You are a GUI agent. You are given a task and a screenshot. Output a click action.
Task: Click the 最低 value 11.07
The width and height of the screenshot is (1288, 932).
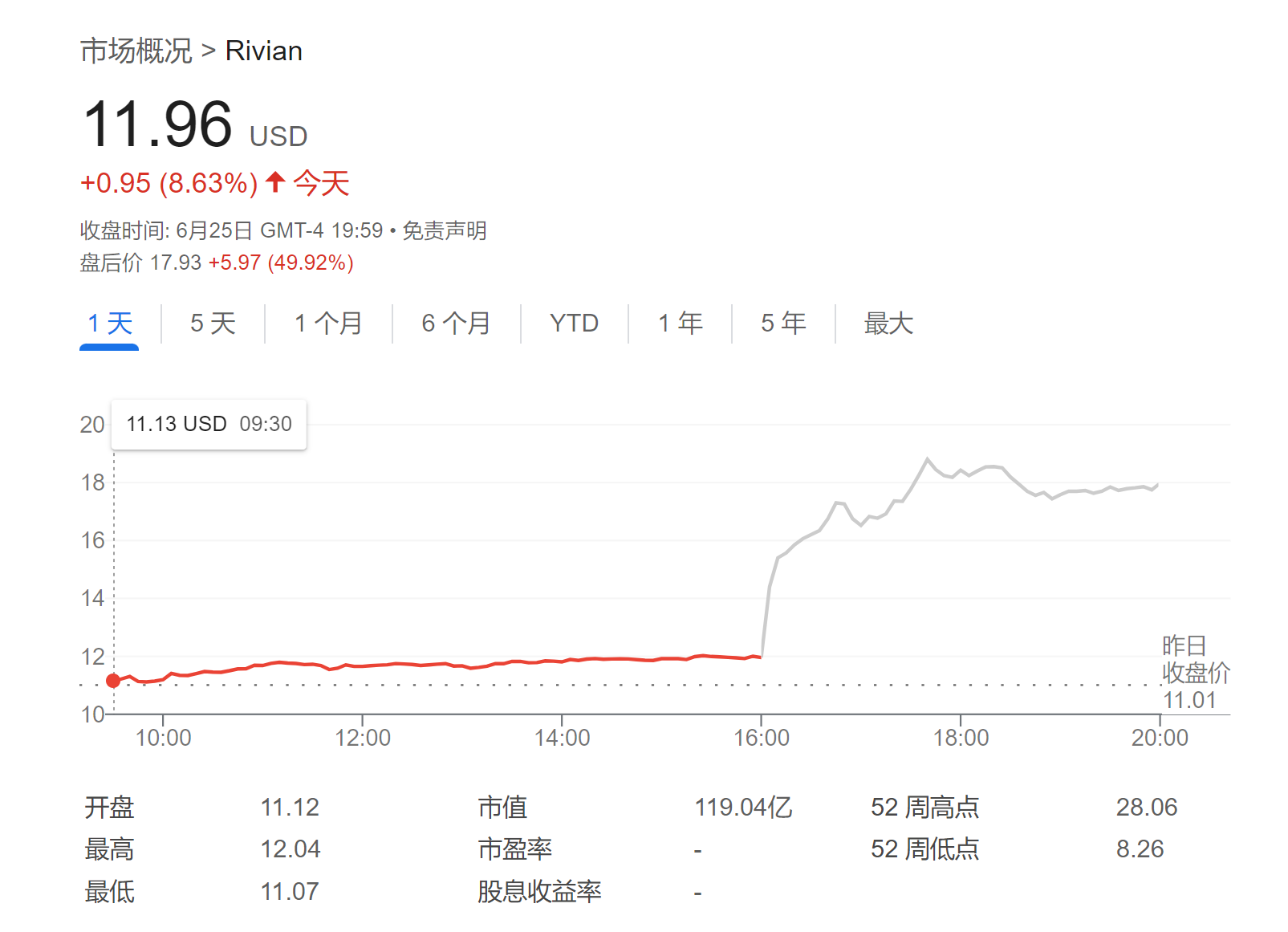(290, 891)
